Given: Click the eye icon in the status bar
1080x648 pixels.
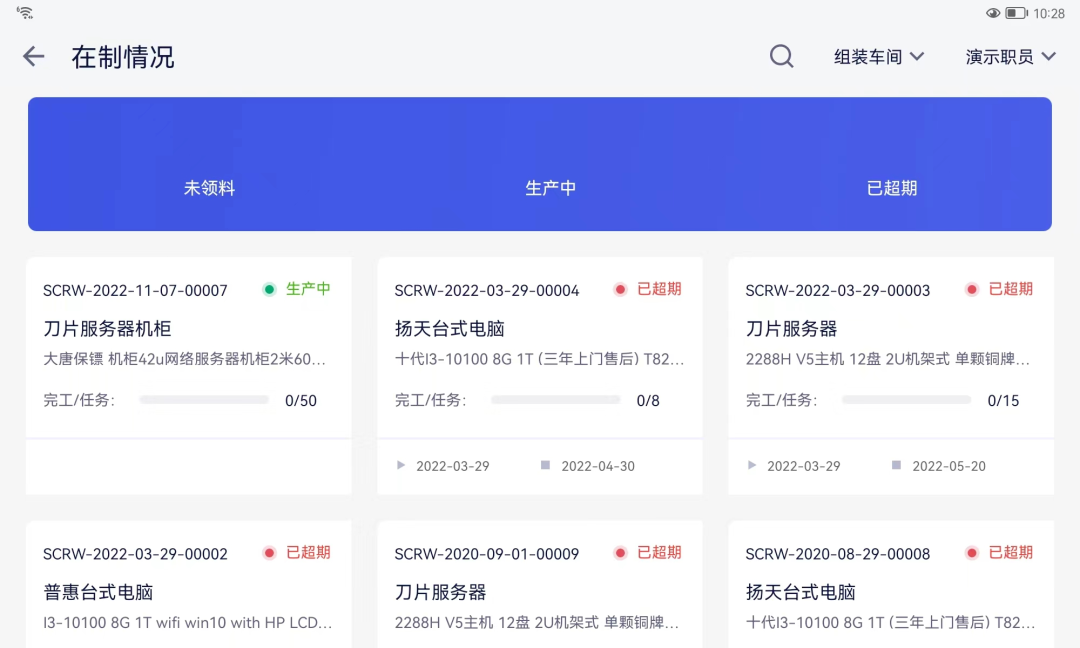Looking at the screenshot, I should 991,12.
